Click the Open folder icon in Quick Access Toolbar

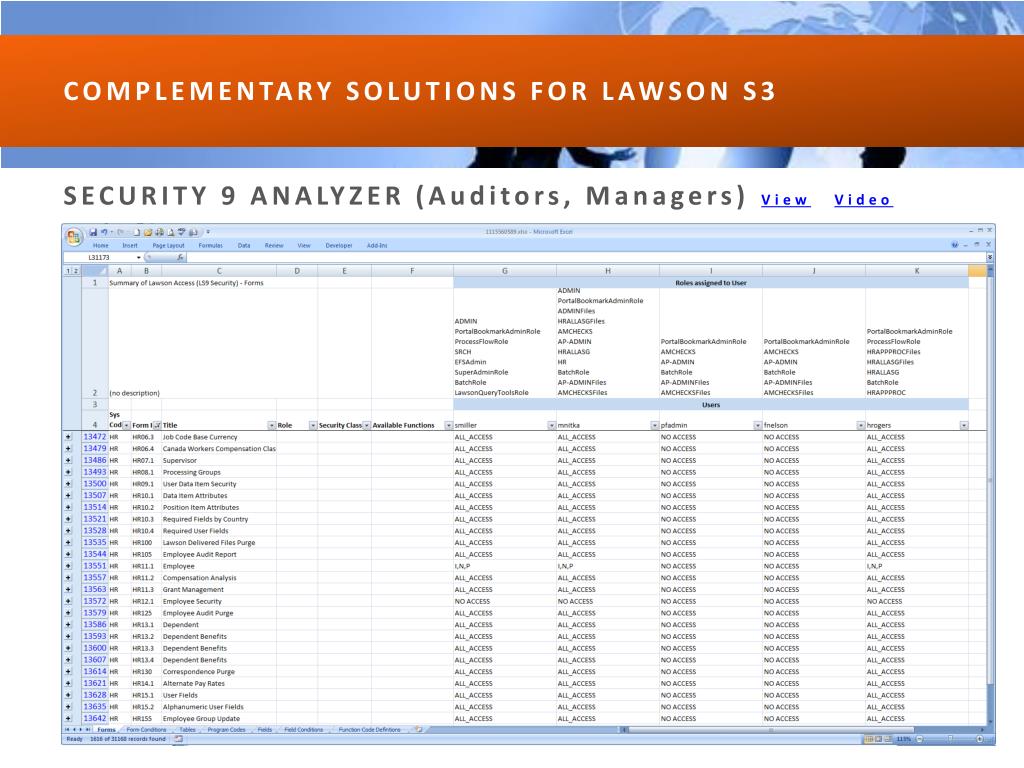[x=148, y=232]
